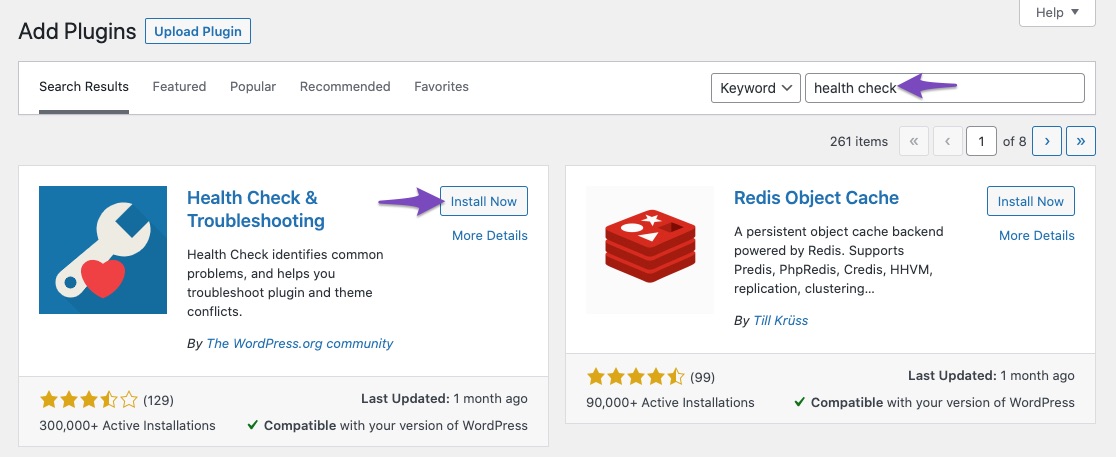Open the Recommended tab

tap(345, 87)
